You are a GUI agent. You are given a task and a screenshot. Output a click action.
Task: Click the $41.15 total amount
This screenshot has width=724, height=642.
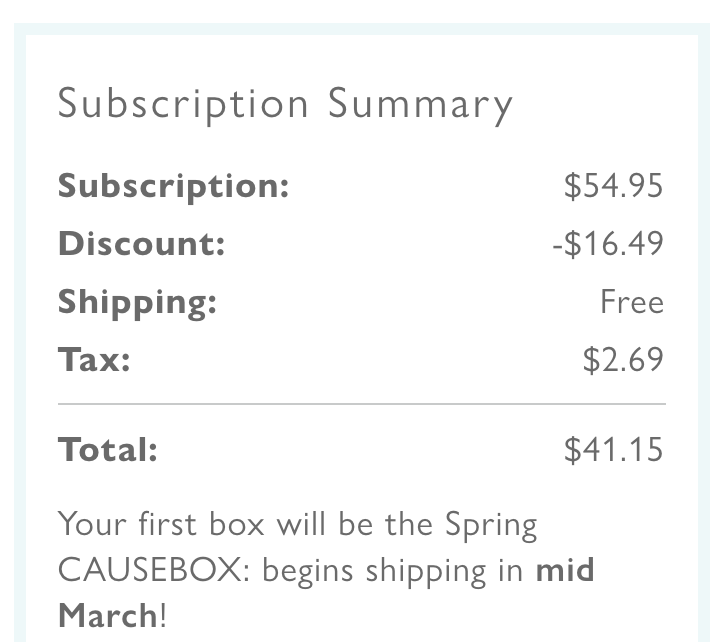[x=614, y=449]
